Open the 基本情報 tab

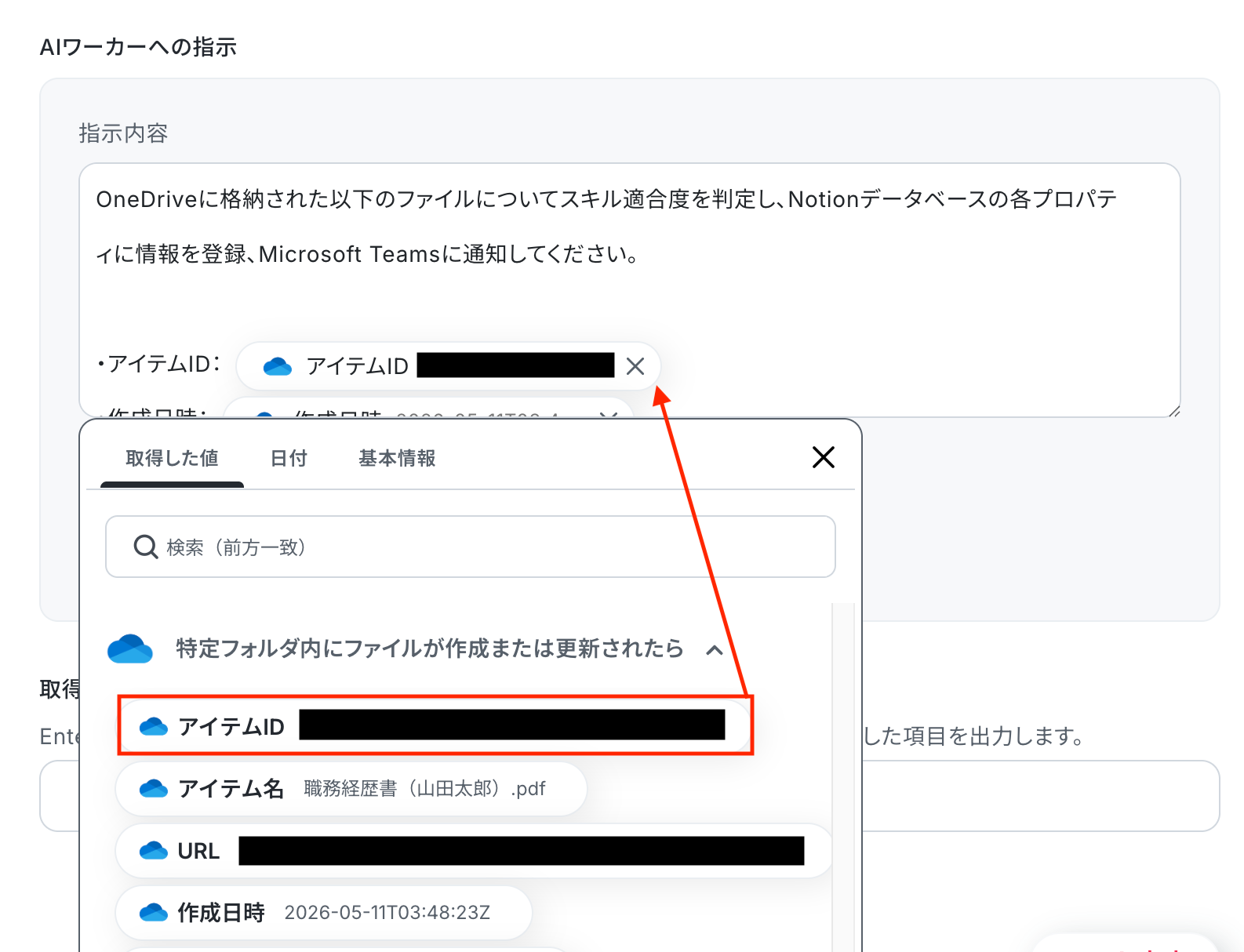point(397,459)
